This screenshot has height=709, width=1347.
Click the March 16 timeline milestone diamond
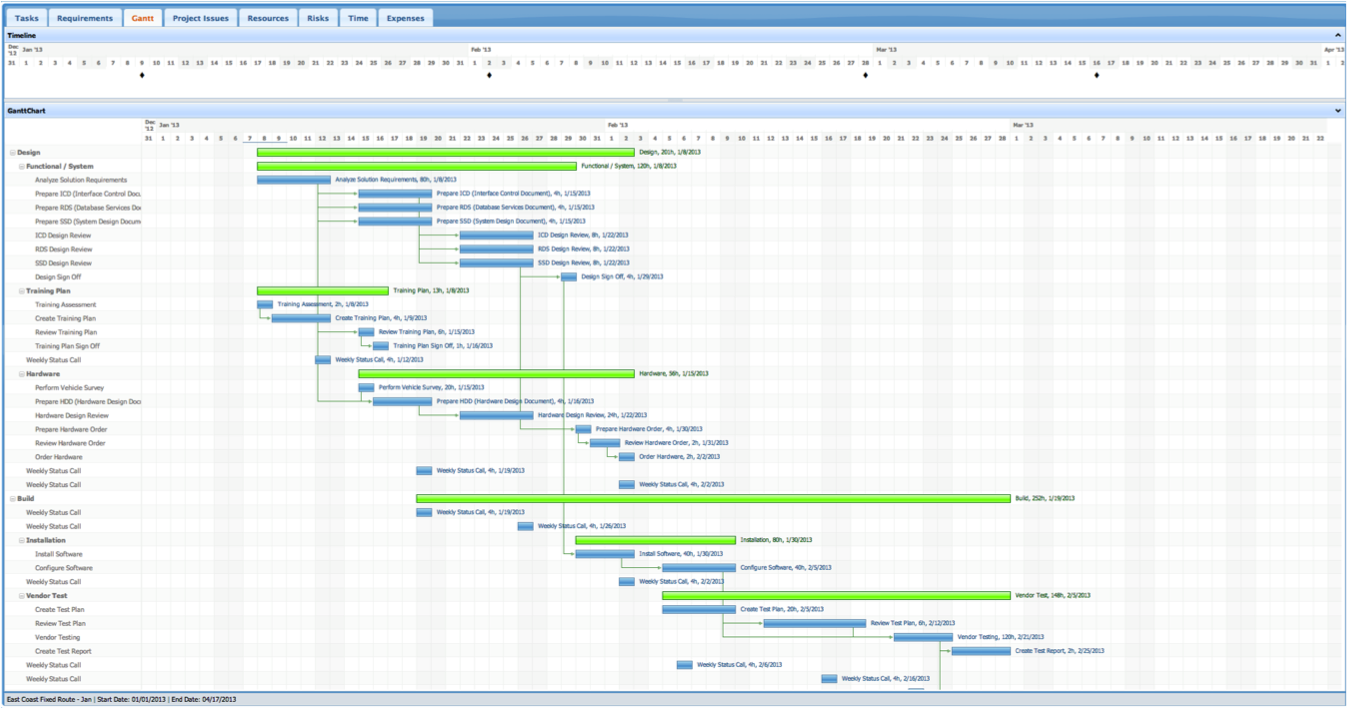pyautogui.click(x=1097, y=75)
